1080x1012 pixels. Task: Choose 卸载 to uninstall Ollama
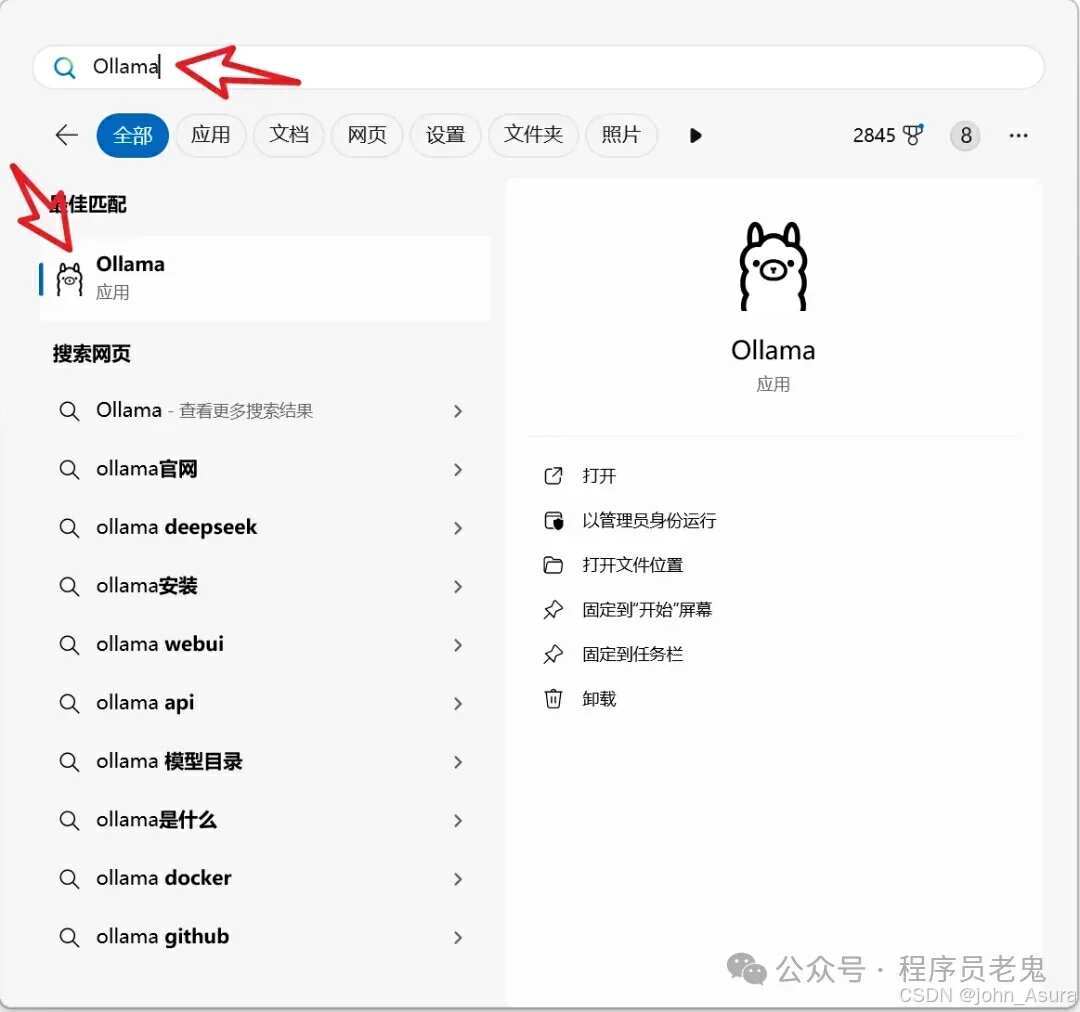(599, 699)
